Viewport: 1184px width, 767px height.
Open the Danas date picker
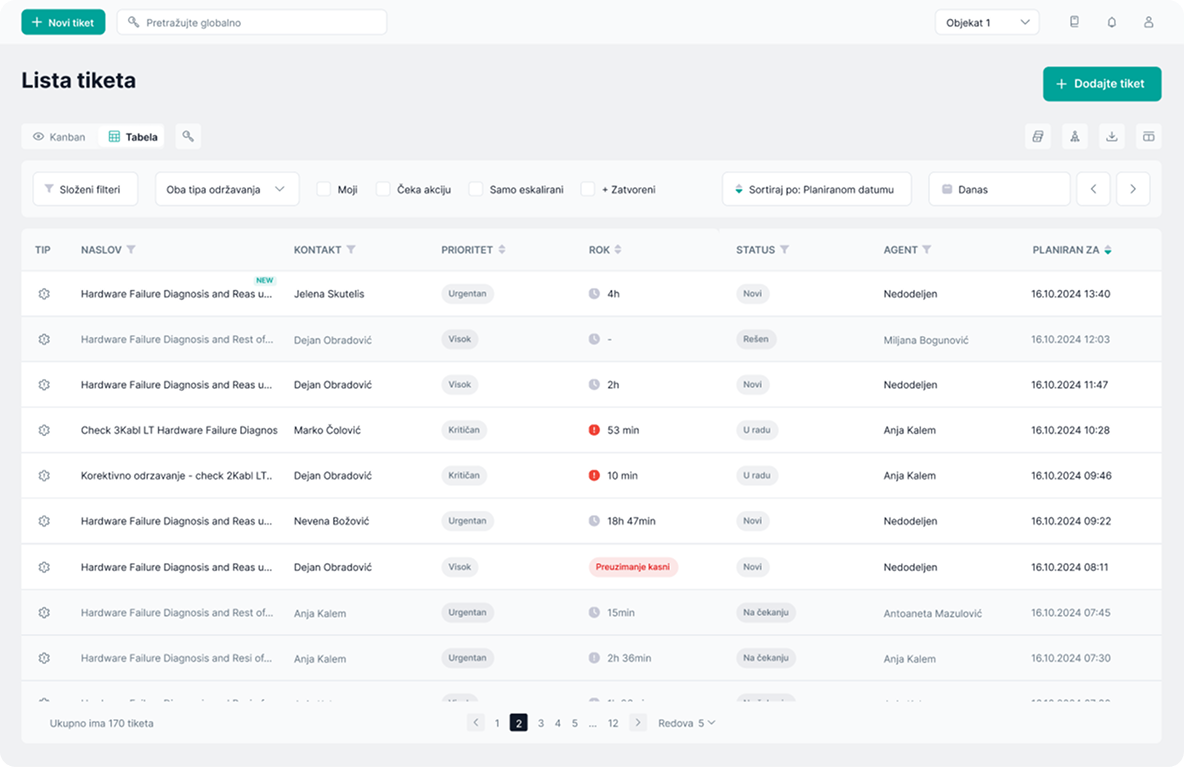(x=1000, y=189)
